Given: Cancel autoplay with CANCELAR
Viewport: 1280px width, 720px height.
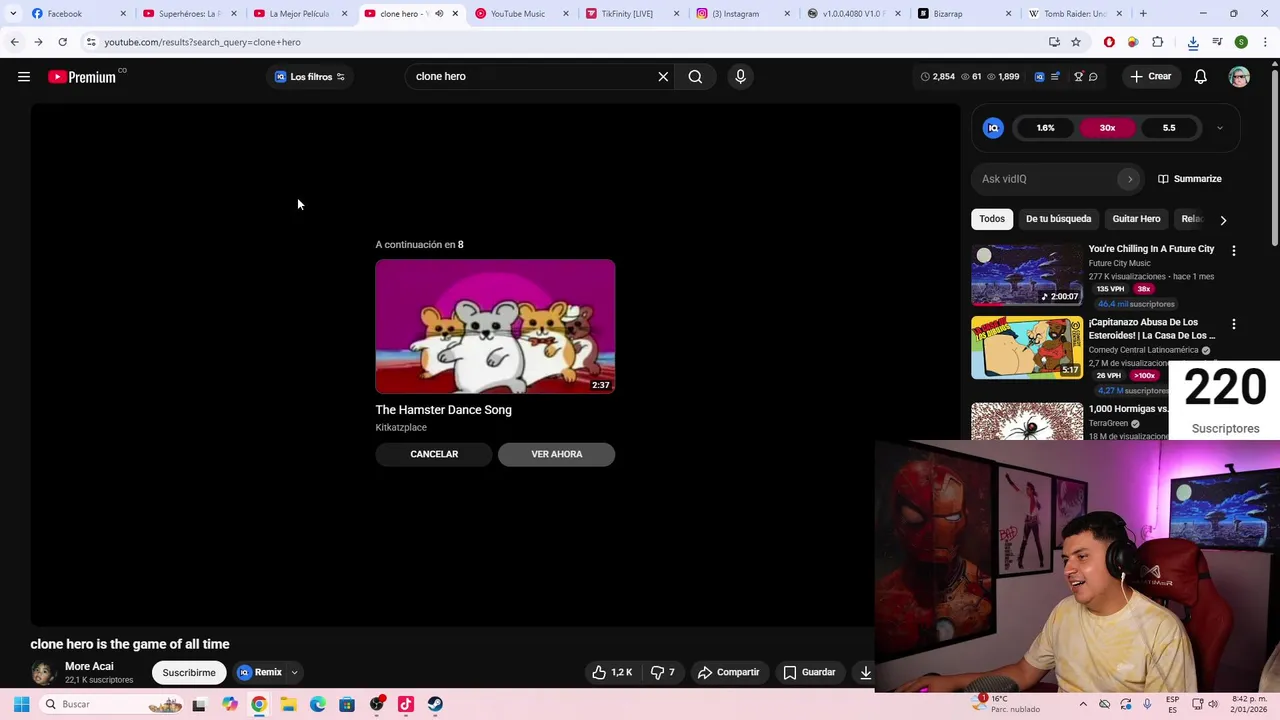Looking at the screenshot, I should coord(434,454).
